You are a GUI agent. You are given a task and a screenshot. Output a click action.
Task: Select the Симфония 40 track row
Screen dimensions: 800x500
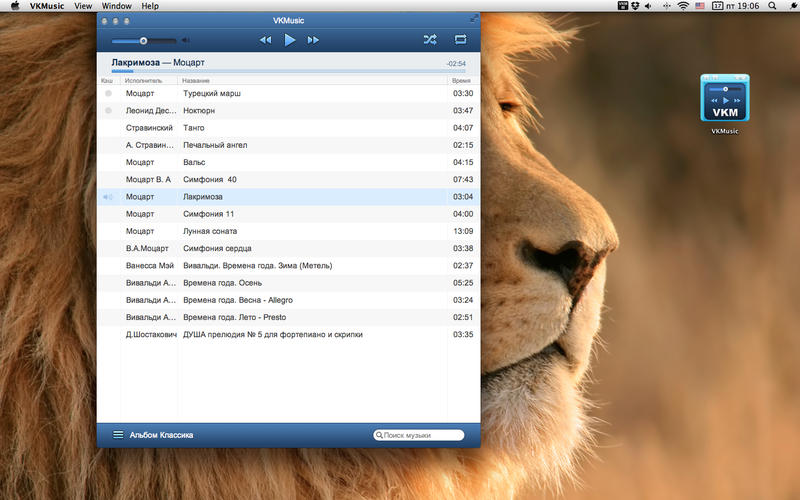click(289, 180)
